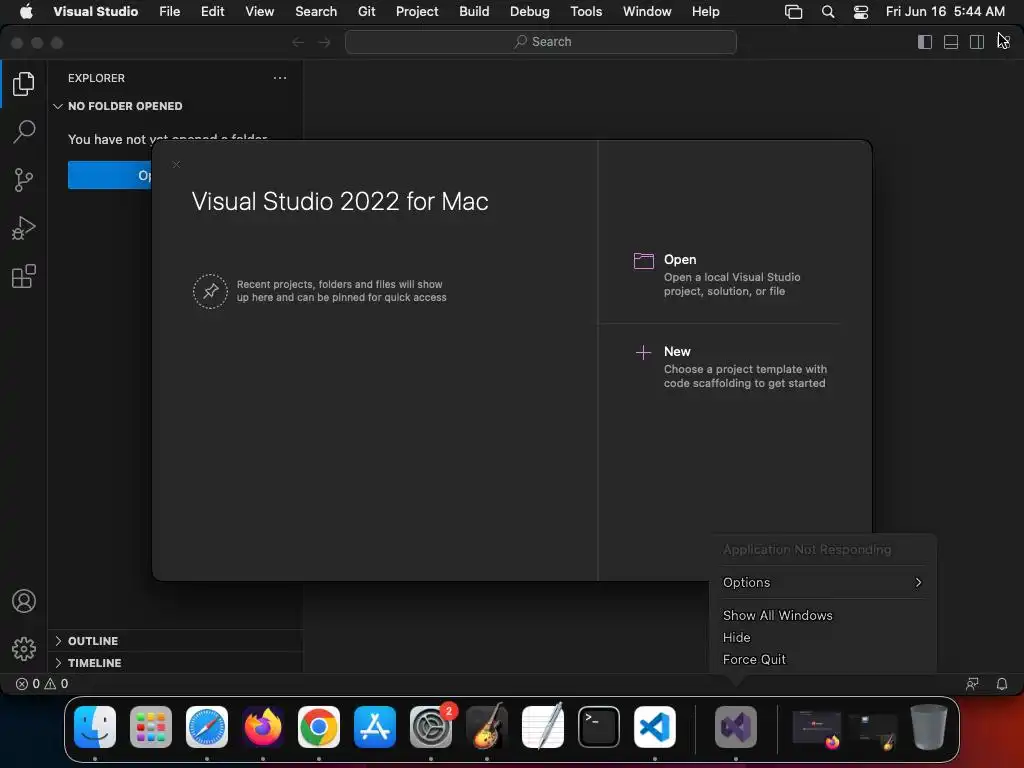Click the pin icon for recent projects
This screenshot has height=768, width=1024.
tap(210, 291)
